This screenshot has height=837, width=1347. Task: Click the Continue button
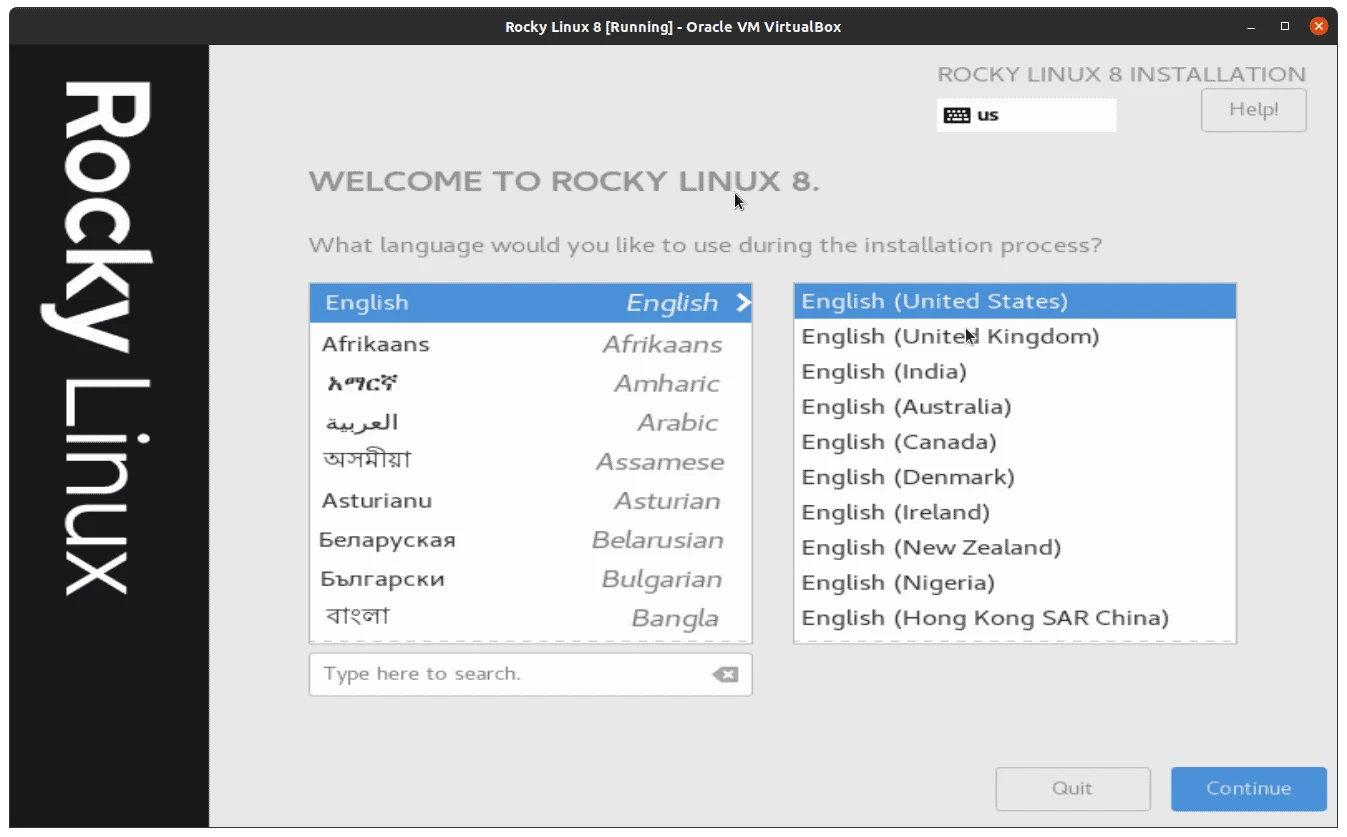point(1248,789)
